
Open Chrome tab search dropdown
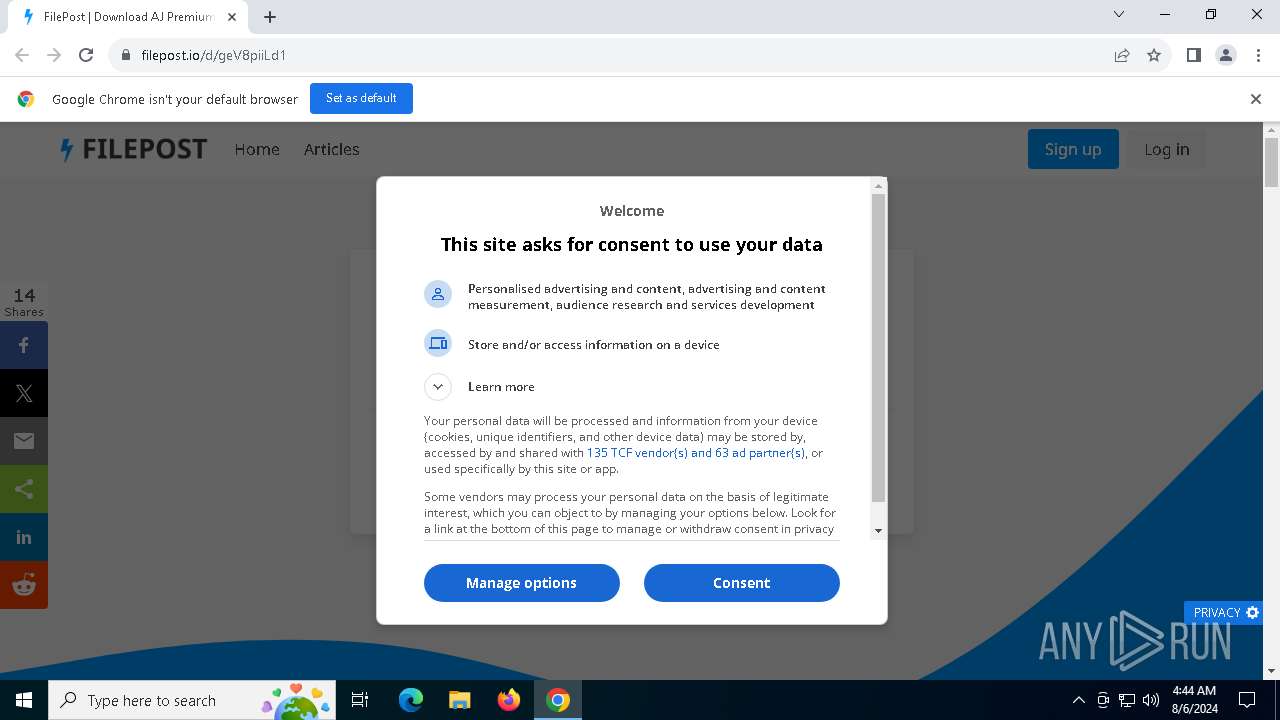pos(1119,15)
